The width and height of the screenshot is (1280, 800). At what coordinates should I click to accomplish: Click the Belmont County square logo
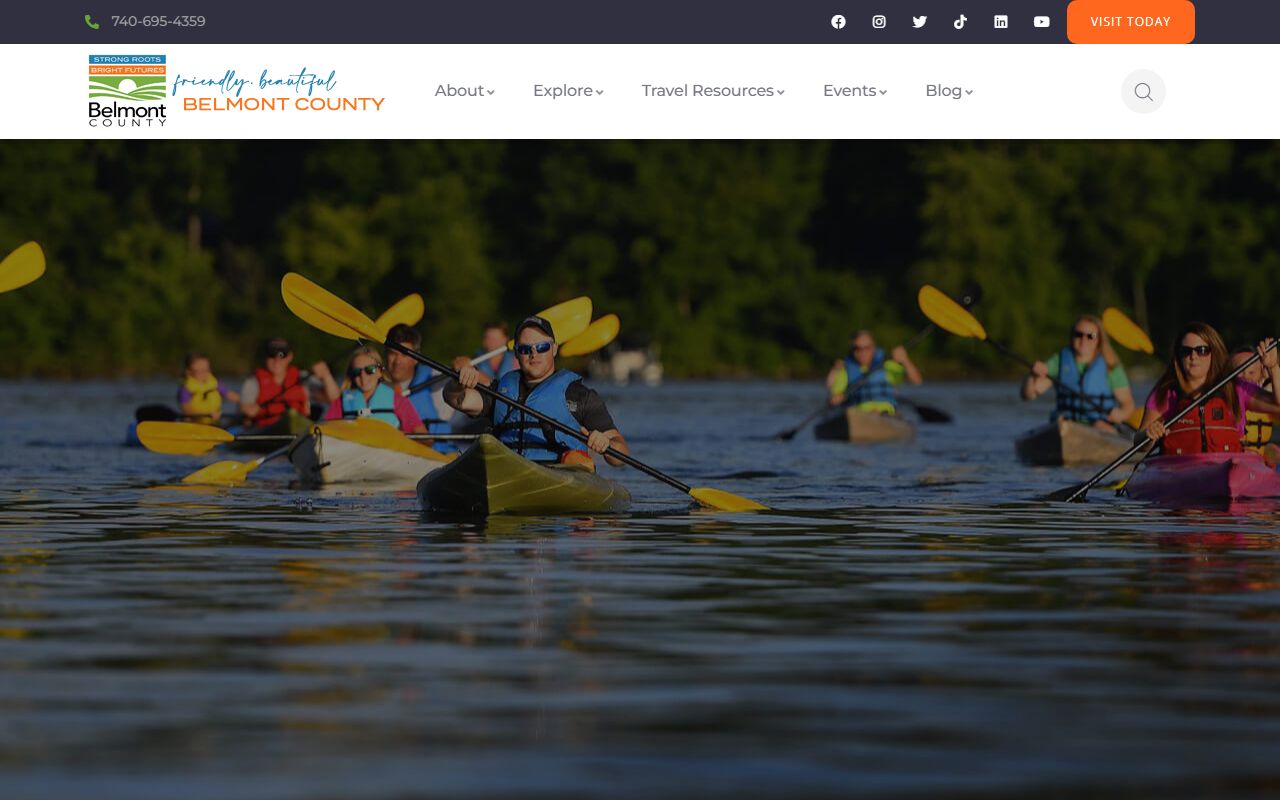click(127, 91)
